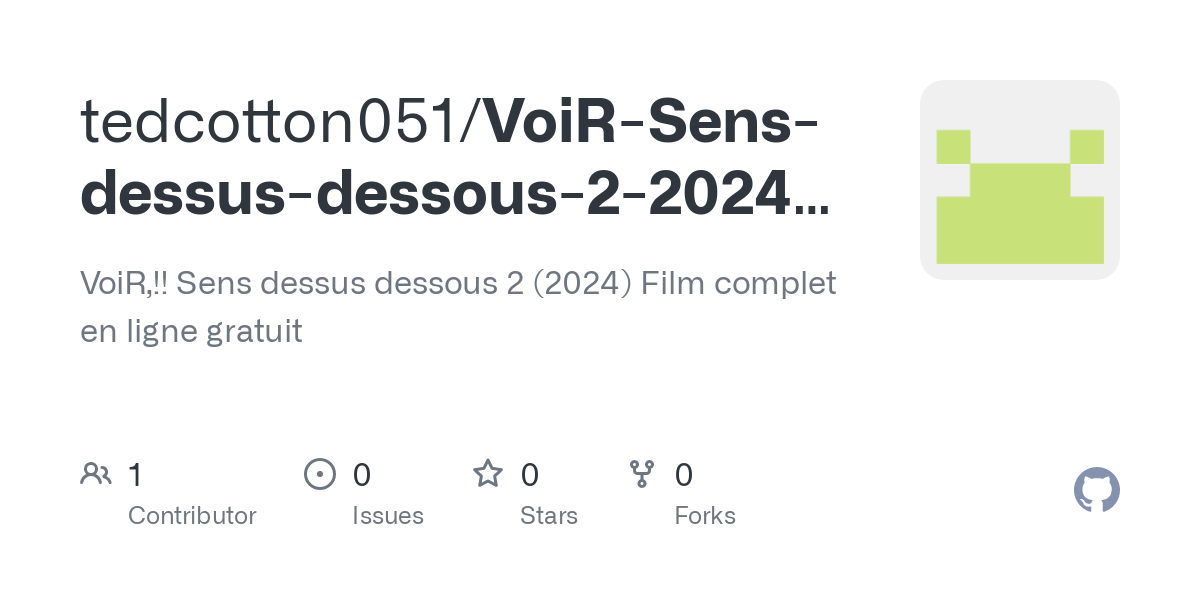Click the Contributor label
This screenshot has height=600, width=1200.
tap(192, 516)
